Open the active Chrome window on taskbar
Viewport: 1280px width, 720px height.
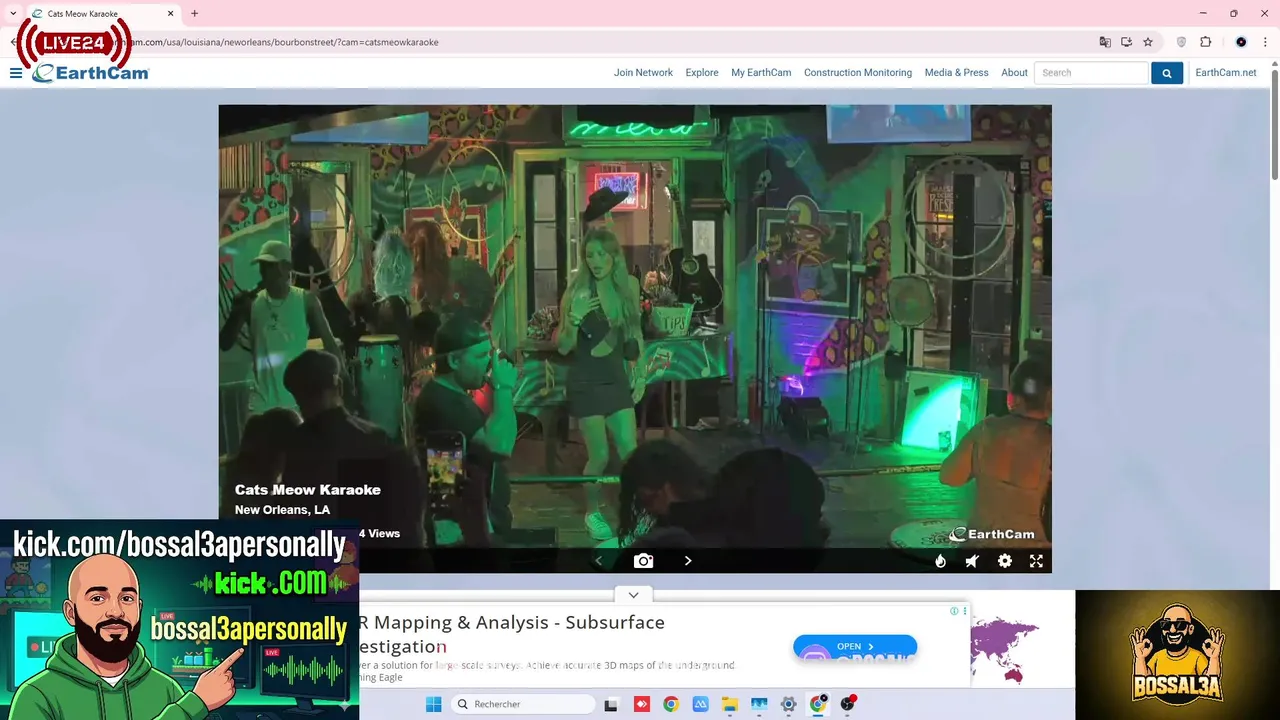tap(818, 704)
